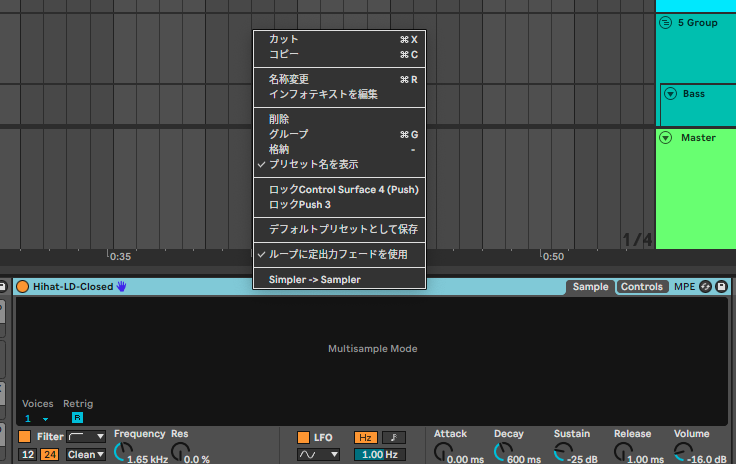Viewport: 736px width, 464px height.
Task: Unfold the Bass track arrow
Action: coord(670,94)
